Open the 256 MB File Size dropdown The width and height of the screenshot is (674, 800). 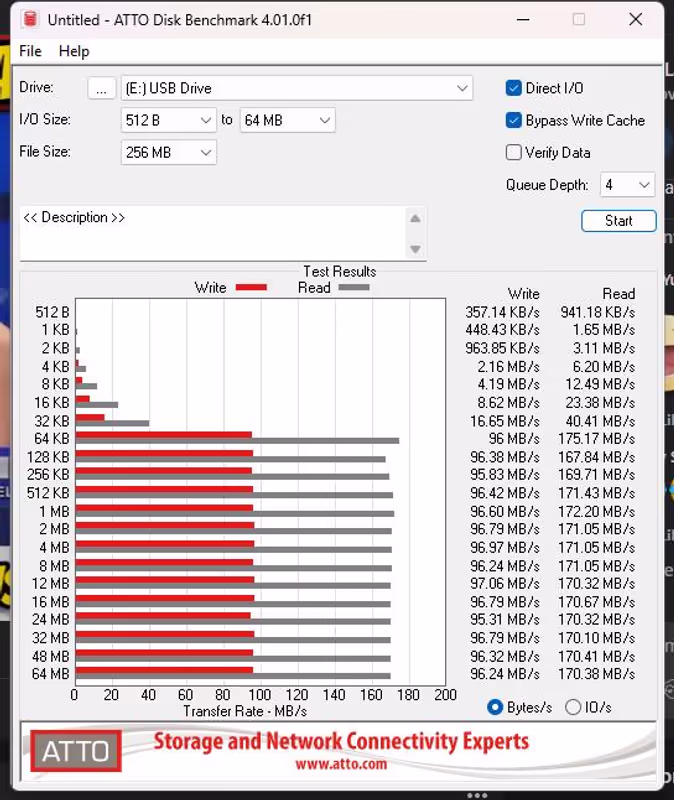168,153
